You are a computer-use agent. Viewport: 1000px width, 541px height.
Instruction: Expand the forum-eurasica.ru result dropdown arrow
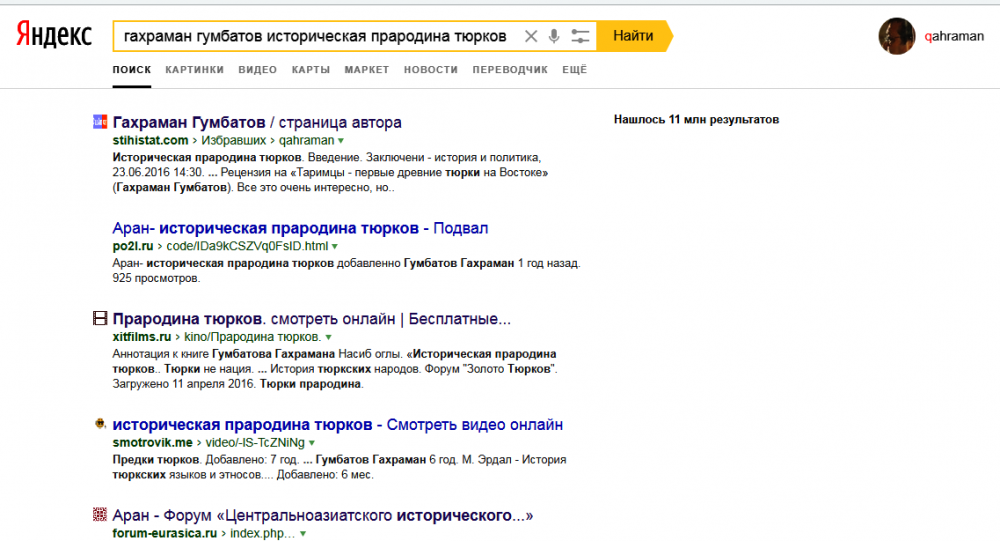(303, 534)
